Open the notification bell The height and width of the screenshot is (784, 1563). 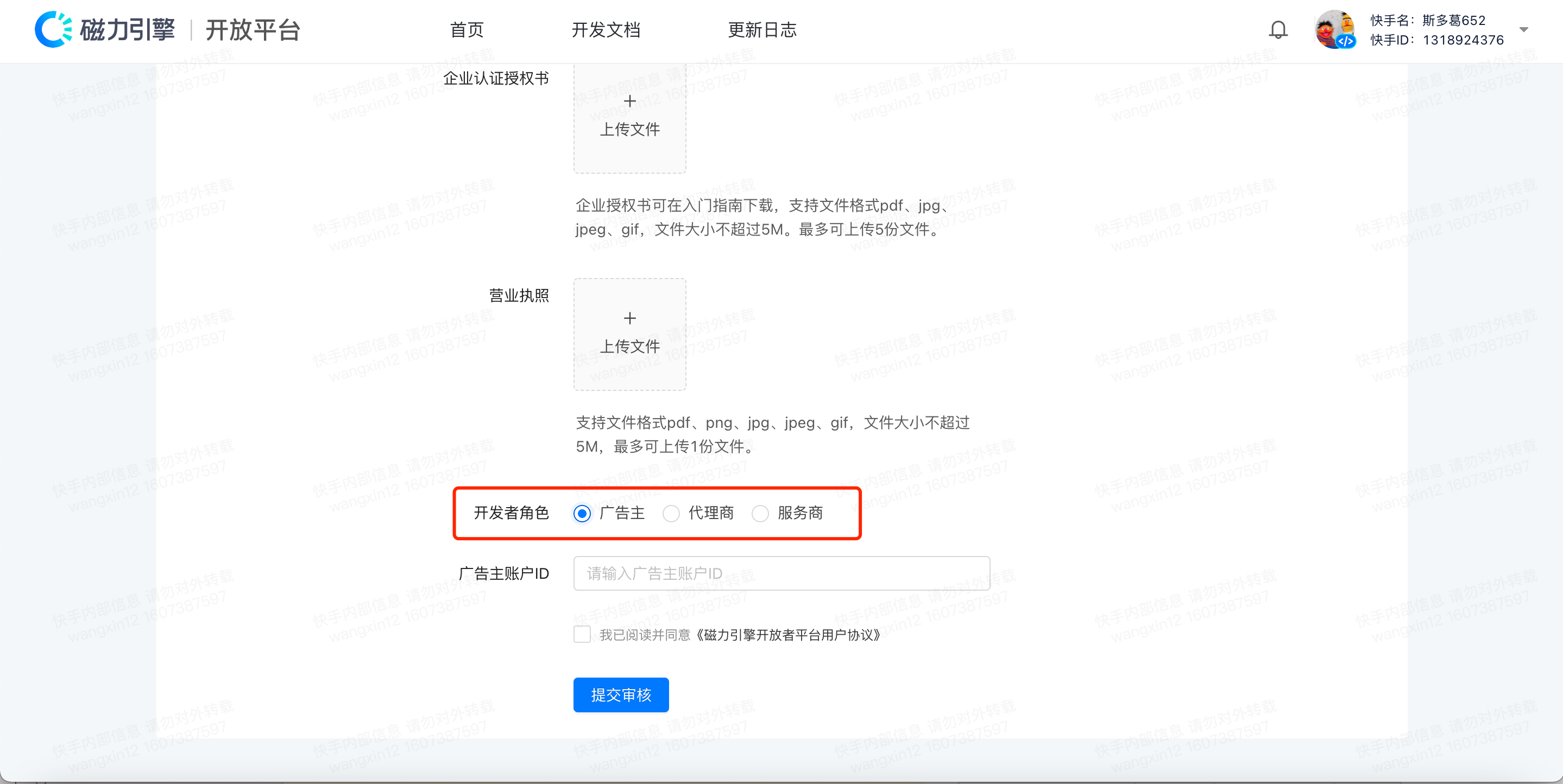[x=1278, y=29]
